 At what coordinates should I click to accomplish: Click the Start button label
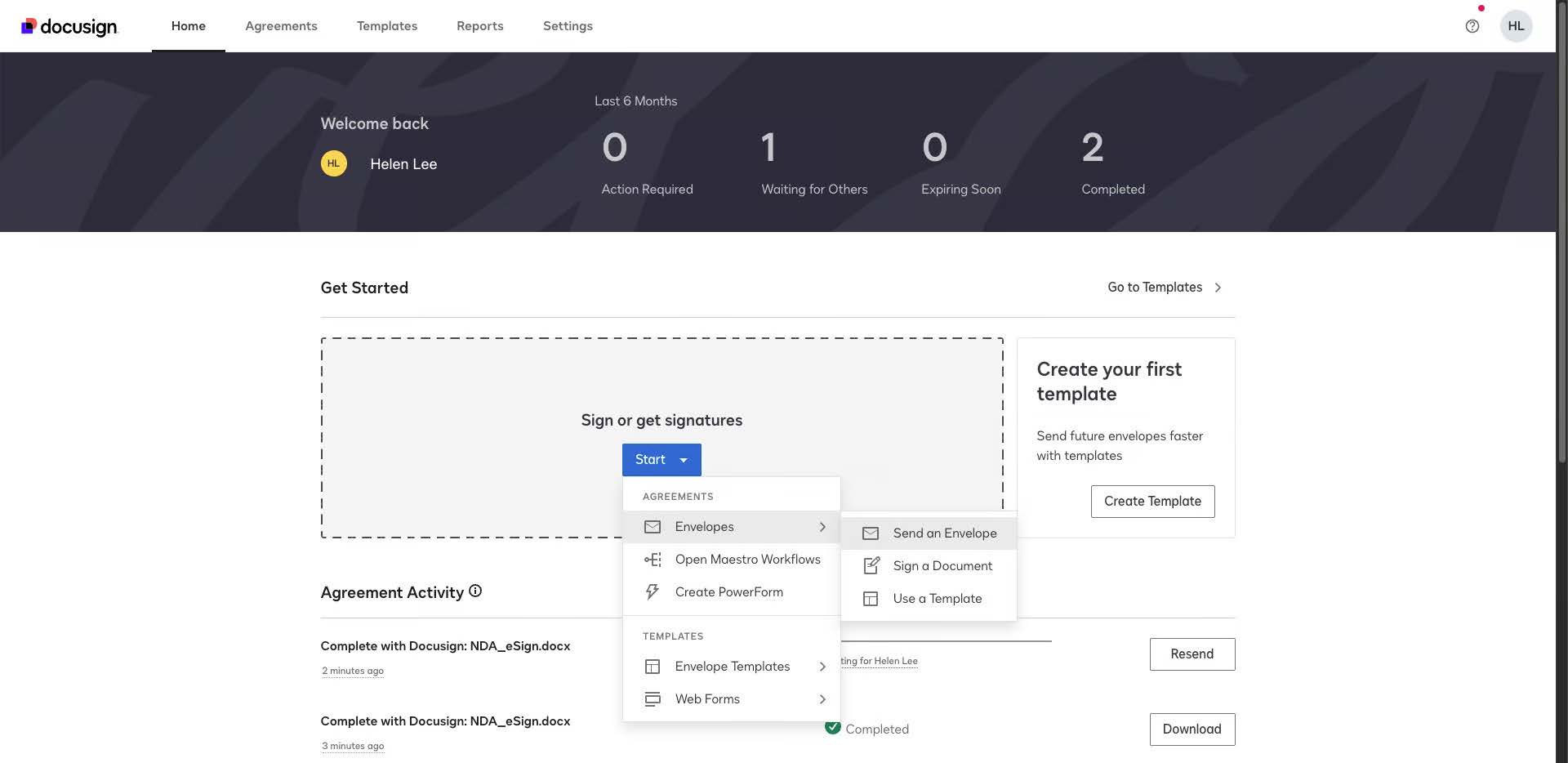650,460
